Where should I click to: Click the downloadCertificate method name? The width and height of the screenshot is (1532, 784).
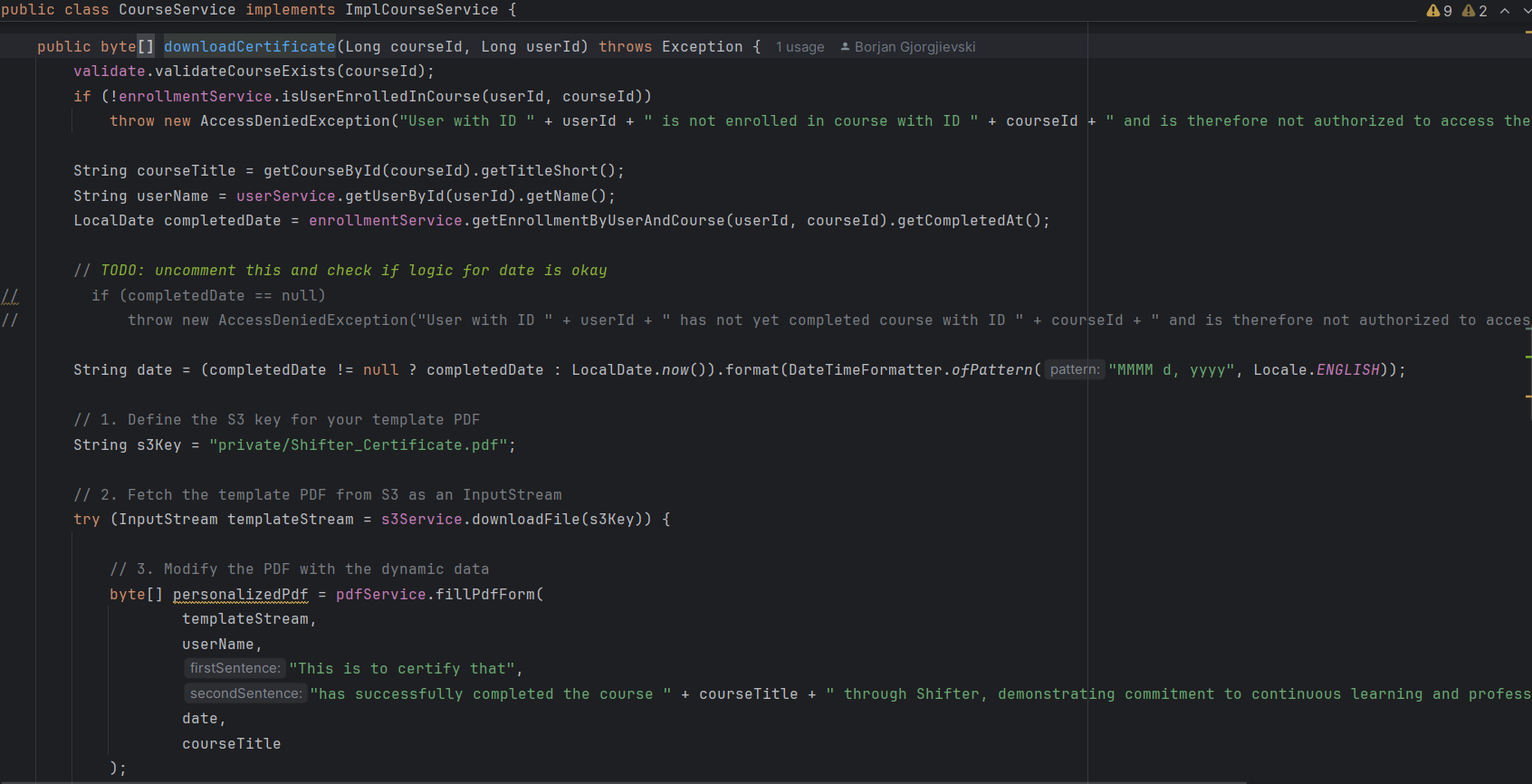[249, 46]
